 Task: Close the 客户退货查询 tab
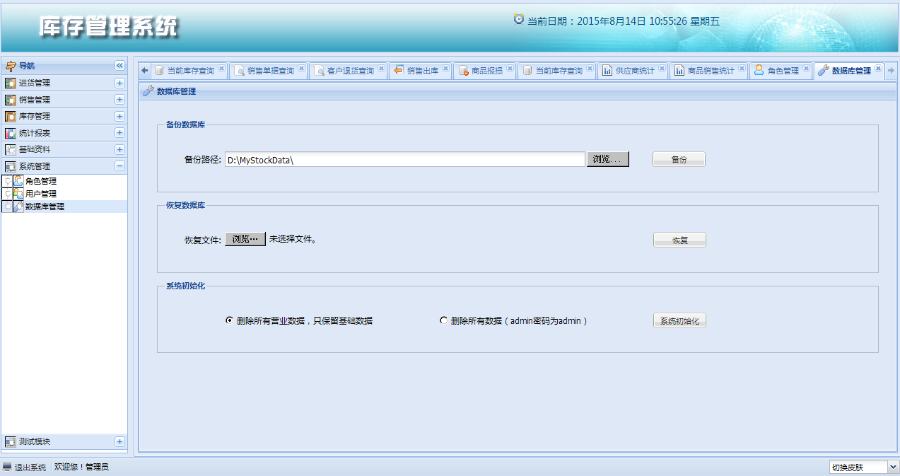(381, 68)
